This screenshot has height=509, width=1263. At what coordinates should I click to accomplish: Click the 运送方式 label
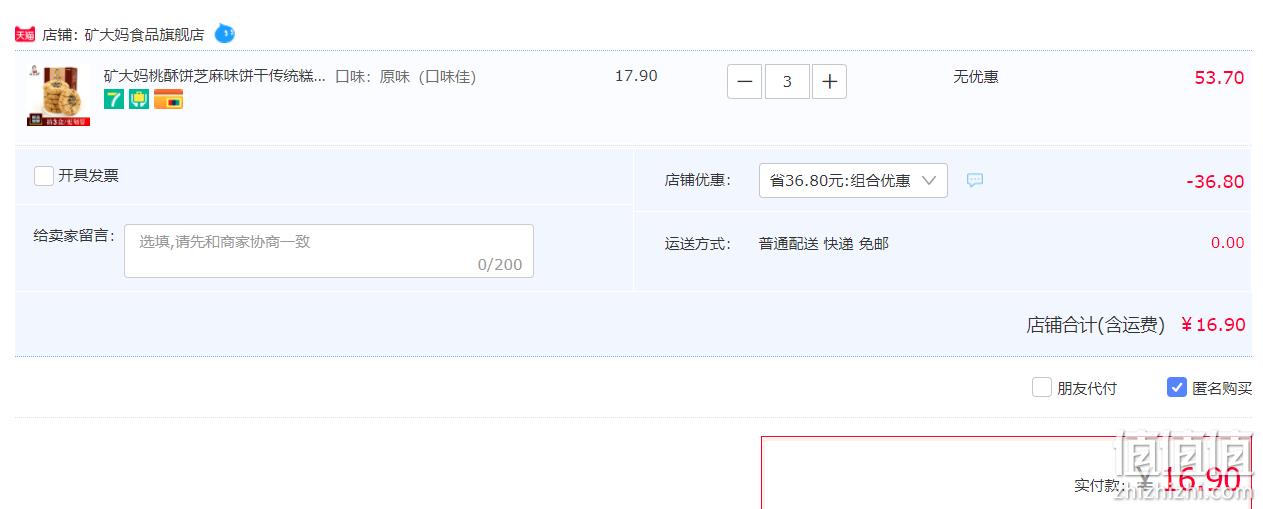[697, 243]
